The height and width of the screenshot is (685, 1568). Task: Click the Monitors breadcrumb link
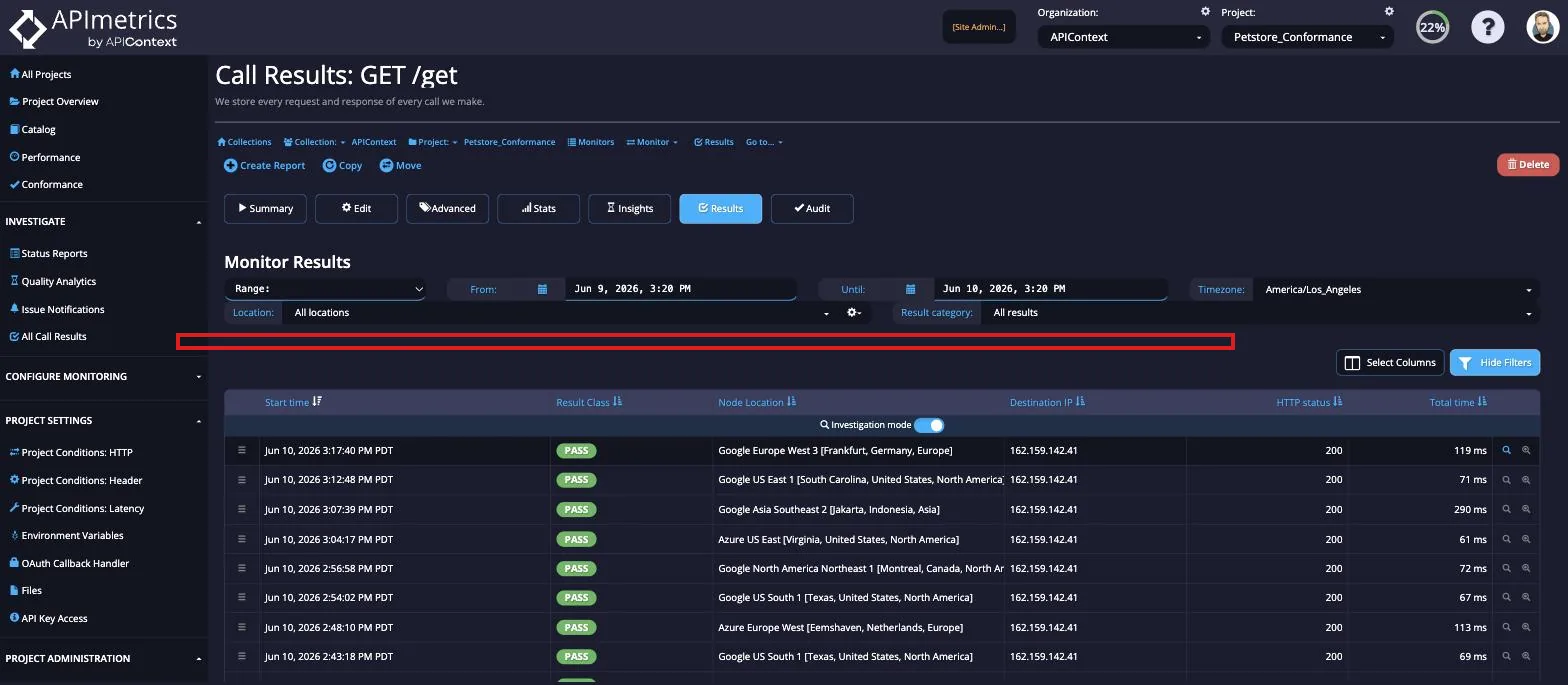(591, 142)
